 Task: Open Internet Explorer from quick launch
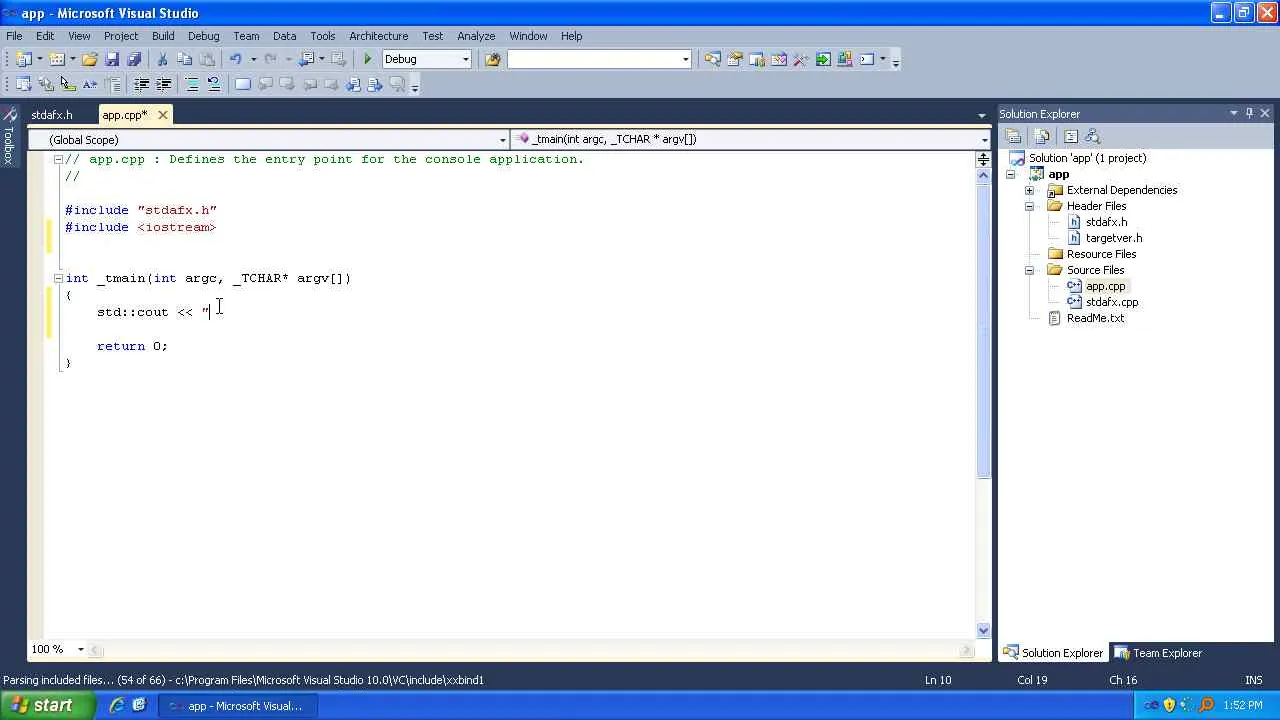coord(117,705)
